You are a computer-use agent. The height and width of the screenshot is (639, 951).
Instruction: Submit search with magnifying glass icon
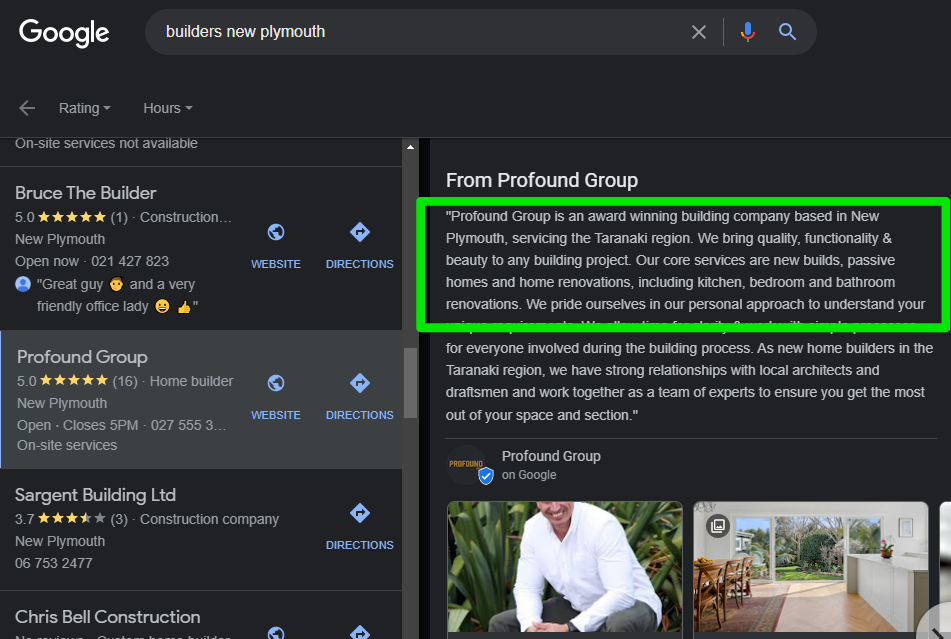(787, 32)
